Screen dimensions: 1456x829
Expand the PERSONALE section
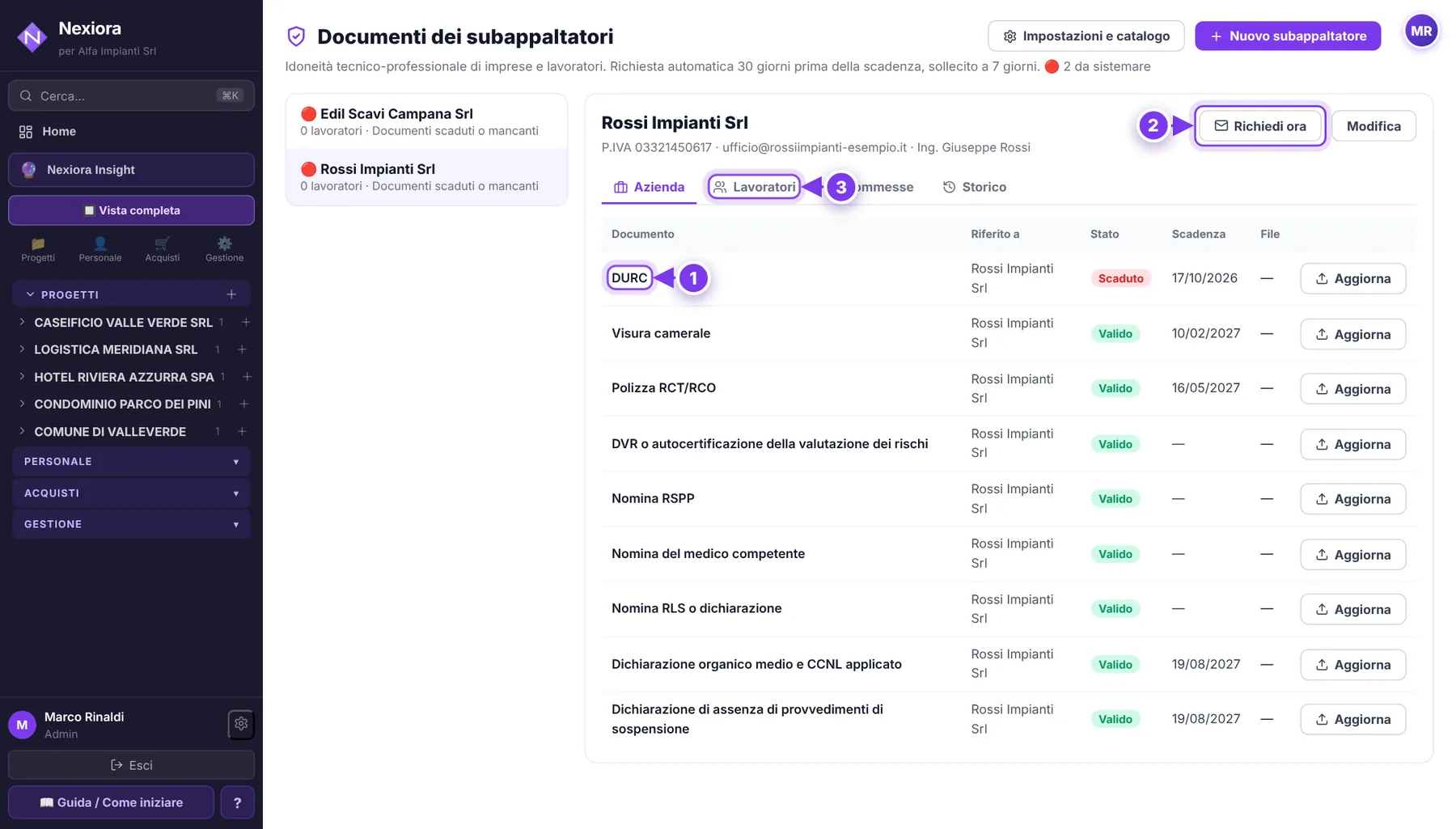click(x=131, y=461)
